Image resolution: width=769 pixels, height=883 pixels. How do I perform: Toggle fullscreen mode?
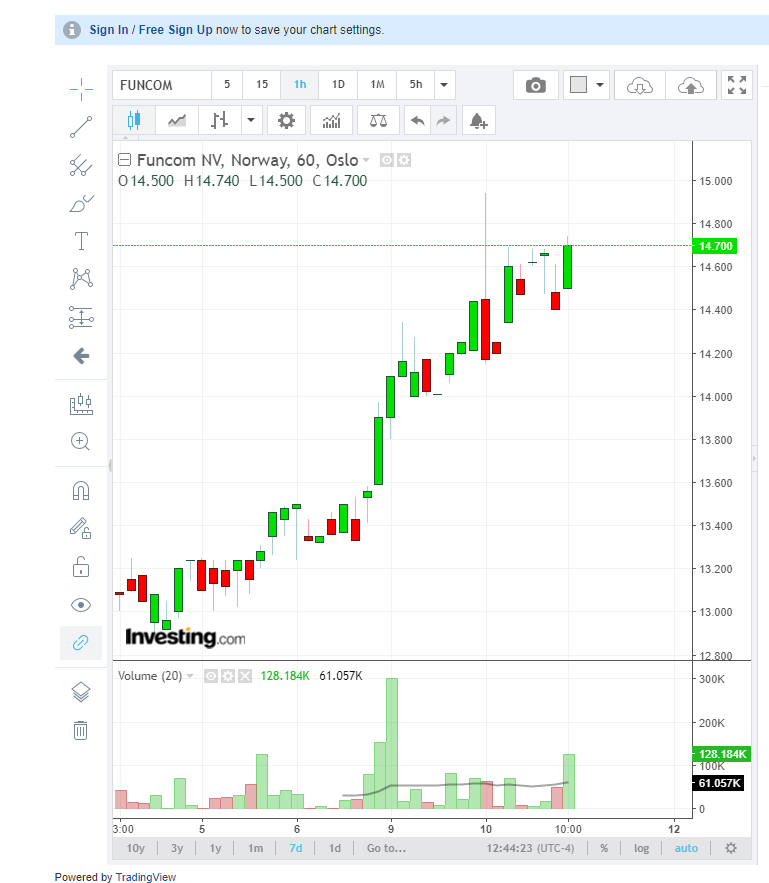pyautogui.click(x=737, y=85)
